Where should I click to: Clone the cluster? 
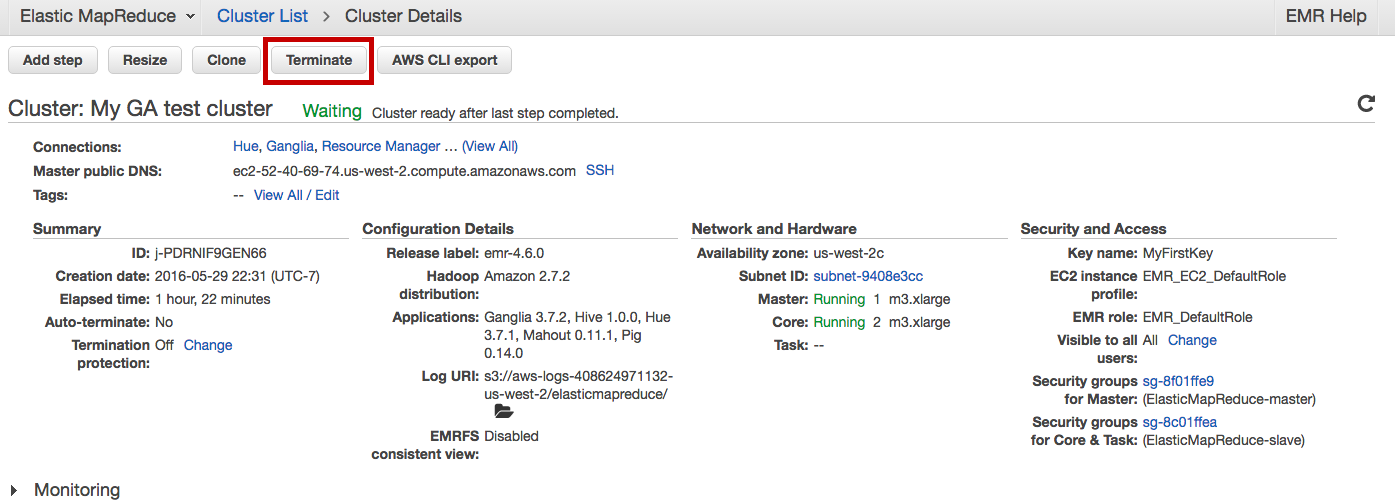226,60
